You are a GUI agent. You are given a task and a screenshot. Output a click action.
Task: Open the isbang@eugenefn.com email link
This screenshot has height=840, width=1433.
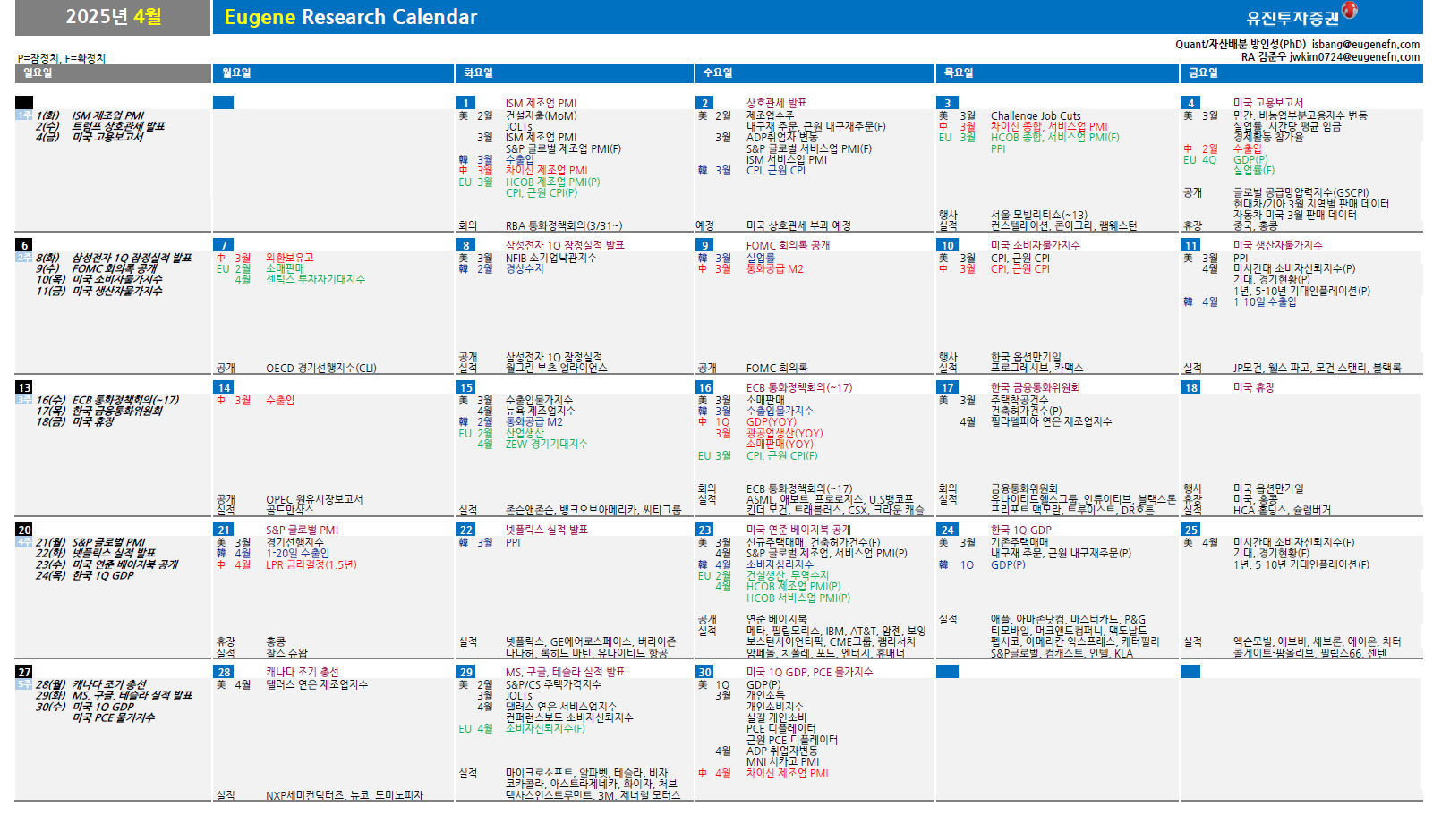click(x=1365, y=45)
